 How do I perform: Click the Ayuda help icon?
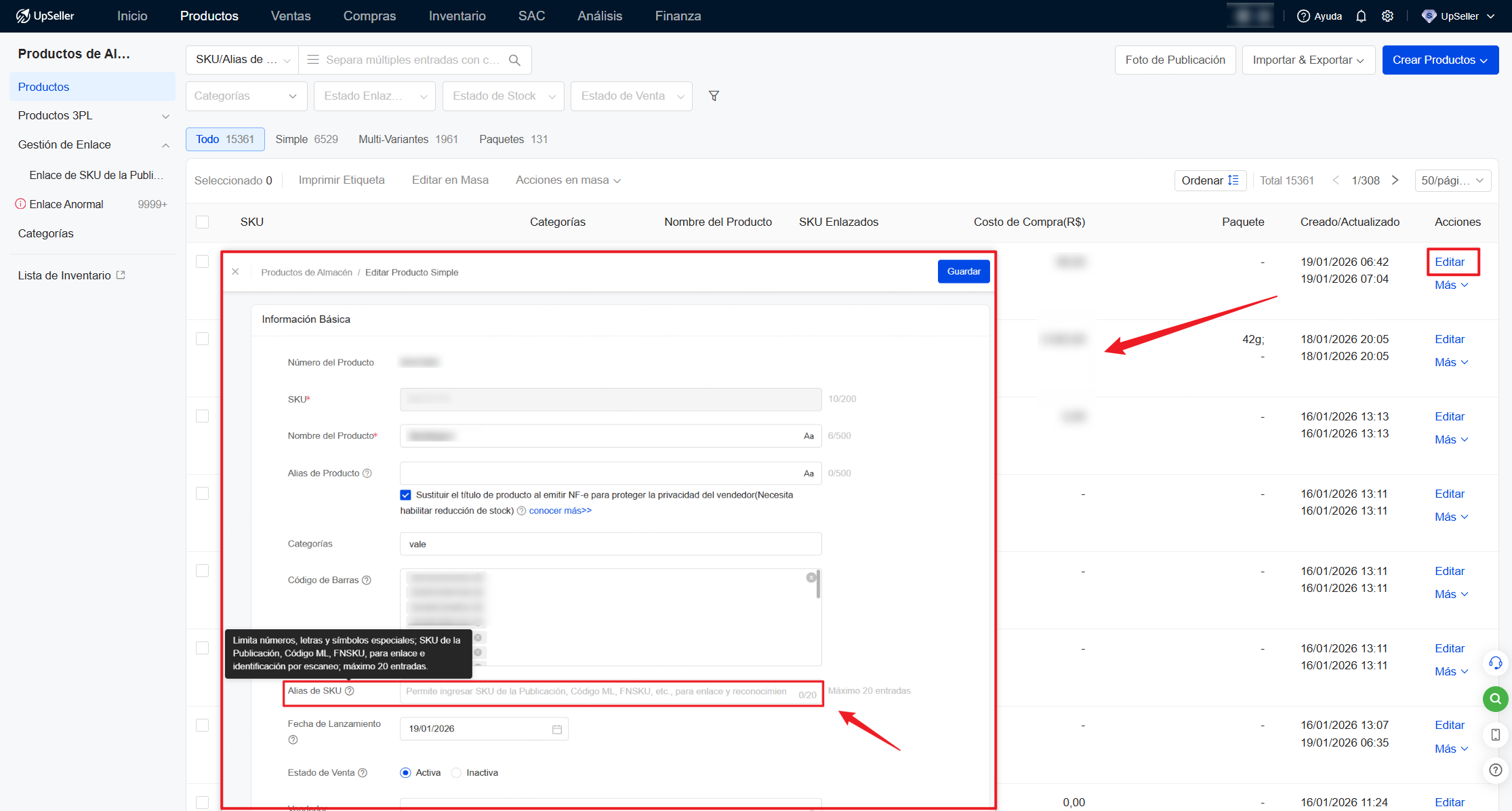(x=1303, y=16)
